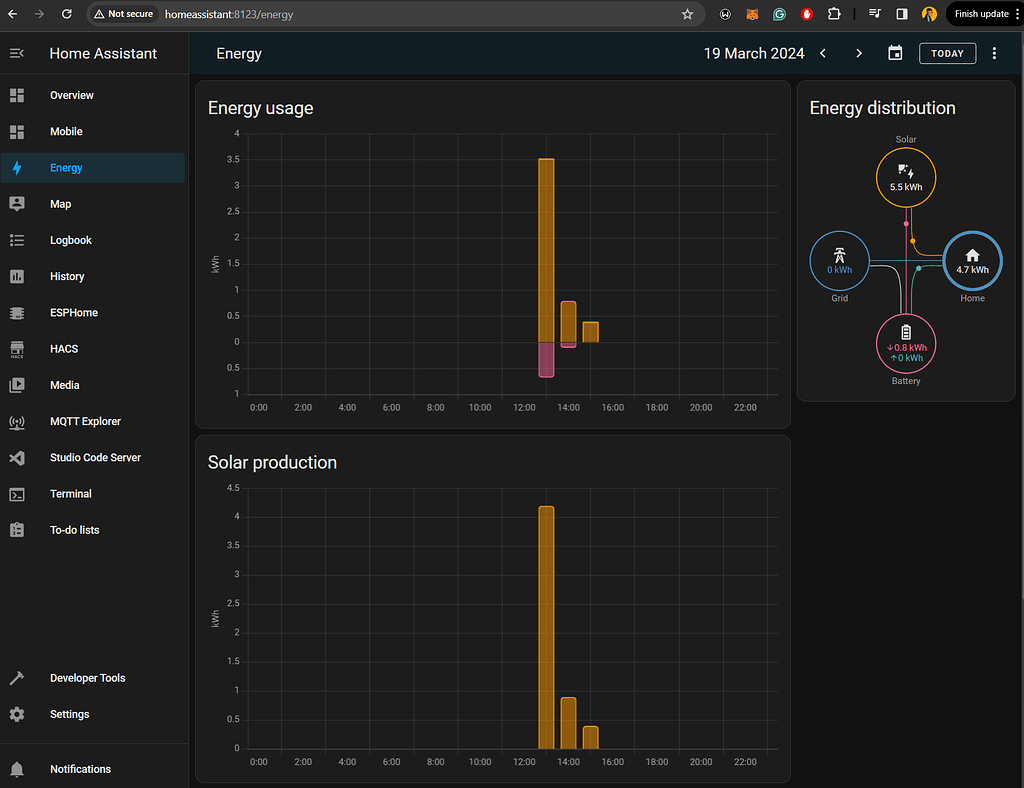
Task: Open the media control toolbar icon
Action: 875,14
